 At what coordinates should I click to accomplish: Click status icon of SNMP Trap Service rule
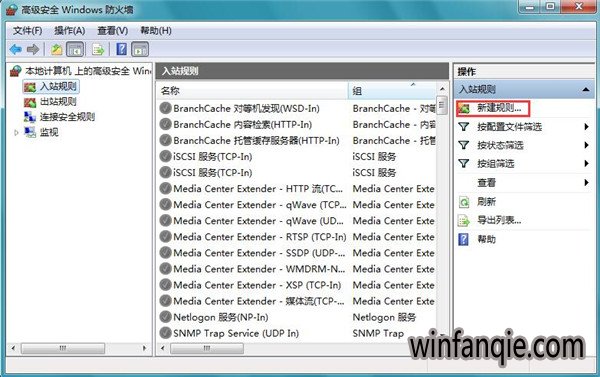pyautogui.click(x=165, y=333)
